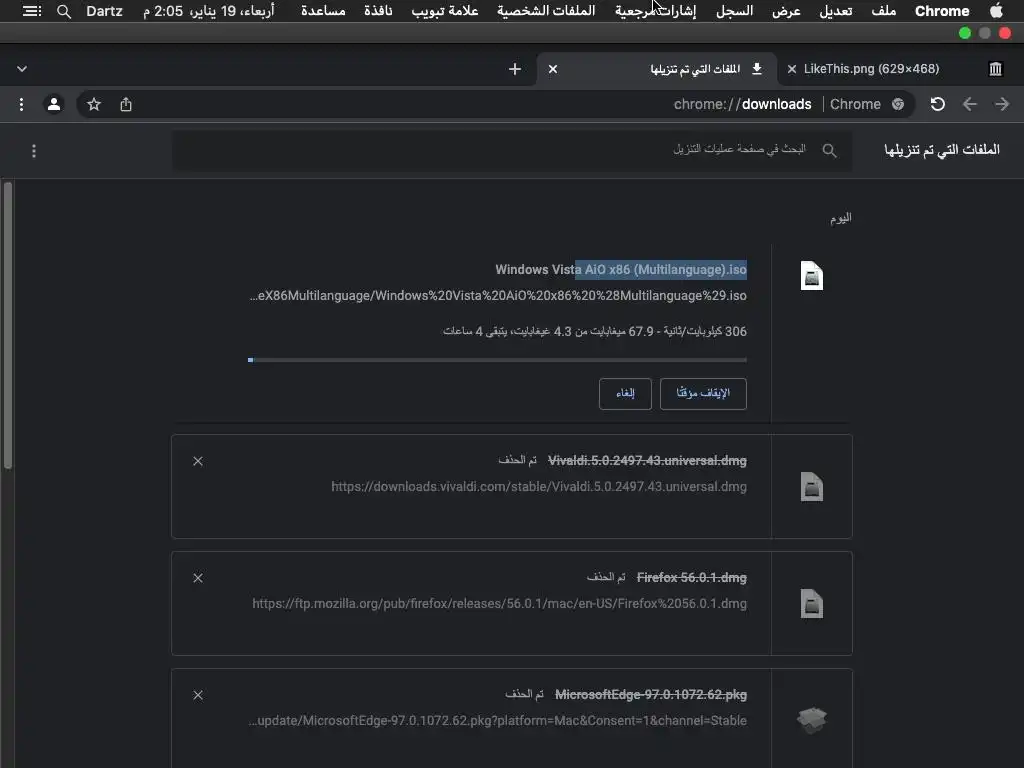Open a new tab with plus button

pos(515,69)
